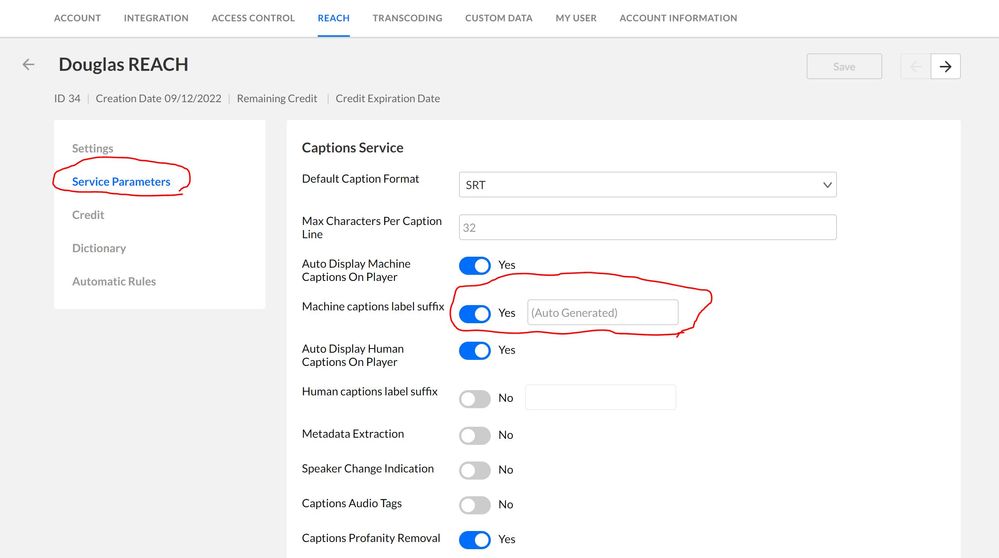Viewport: 999px width, 558px height.
Task: Click the Speaker Change Indication label
Action: (x=368, y=469)
